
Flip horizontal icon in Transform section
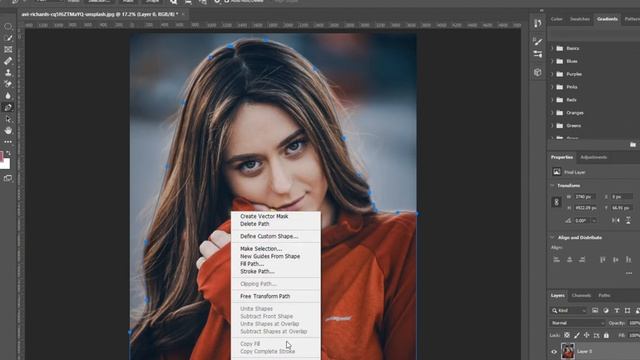pos(616,220)
